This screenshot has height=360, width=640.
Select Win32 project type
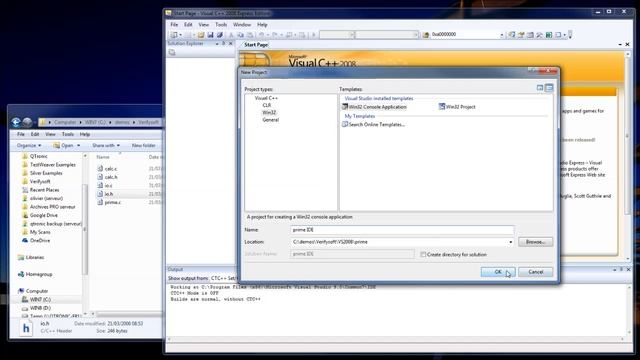269,113
